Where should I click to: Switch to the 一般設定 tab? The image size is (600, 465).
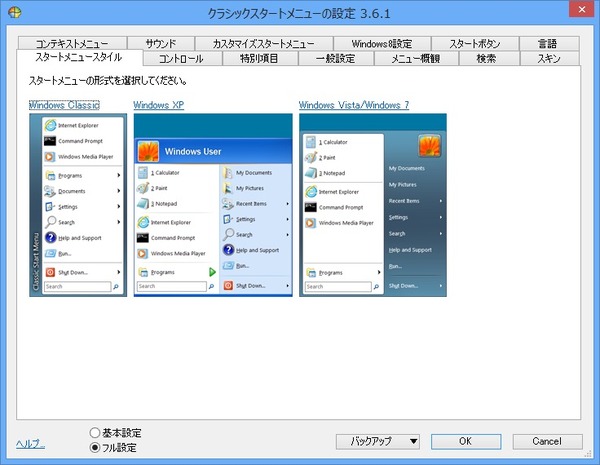(336, 59)
